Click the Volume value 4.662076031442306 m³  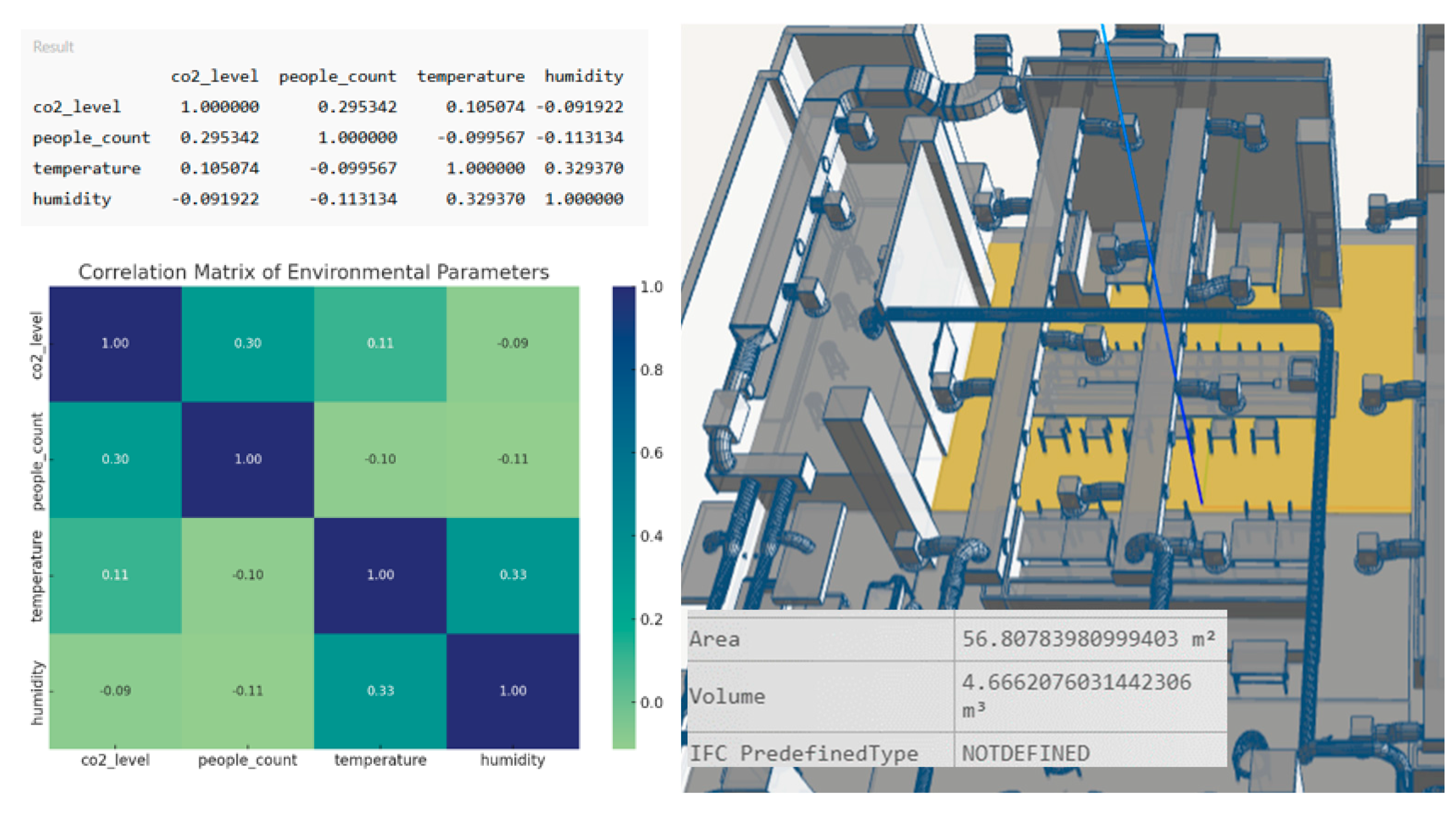point(1077,683)
